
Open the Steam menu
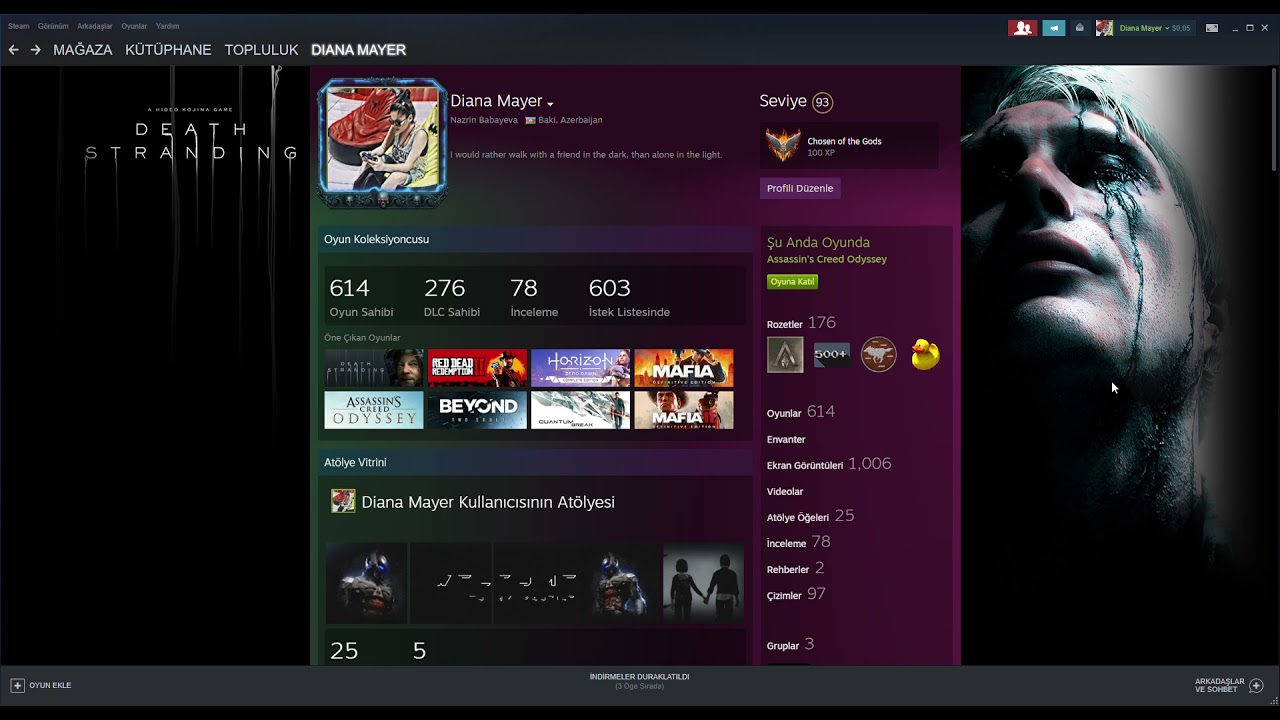(18, 26)
